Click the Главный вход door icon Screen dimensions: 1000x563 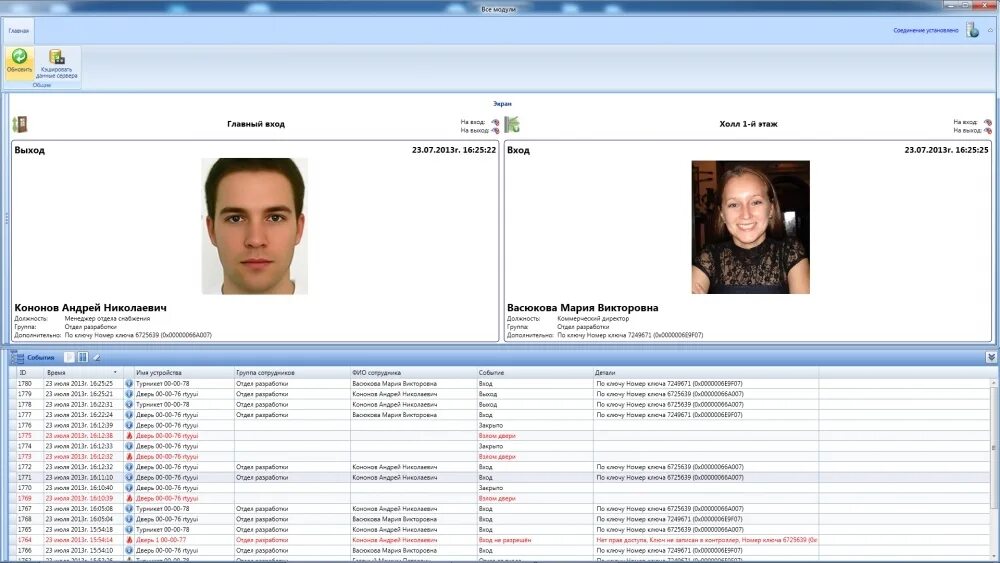coord(20,124)
